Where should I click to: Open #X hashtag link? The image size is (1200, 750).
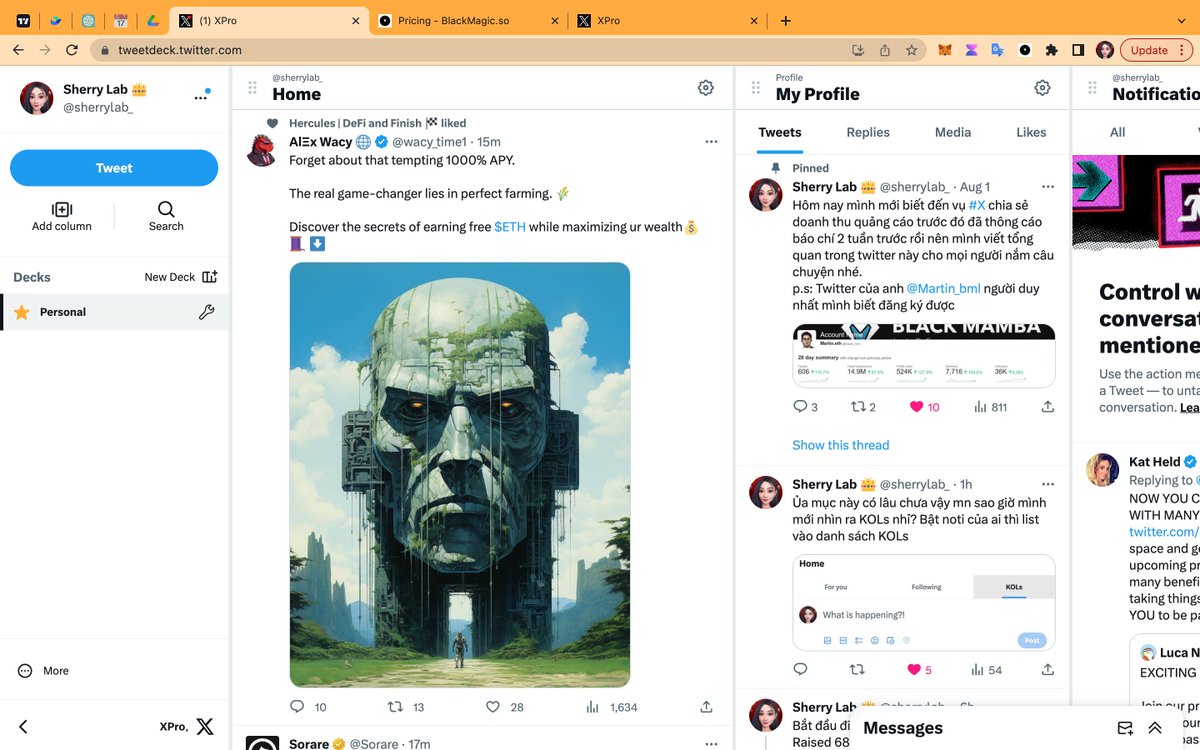(977, 205)
